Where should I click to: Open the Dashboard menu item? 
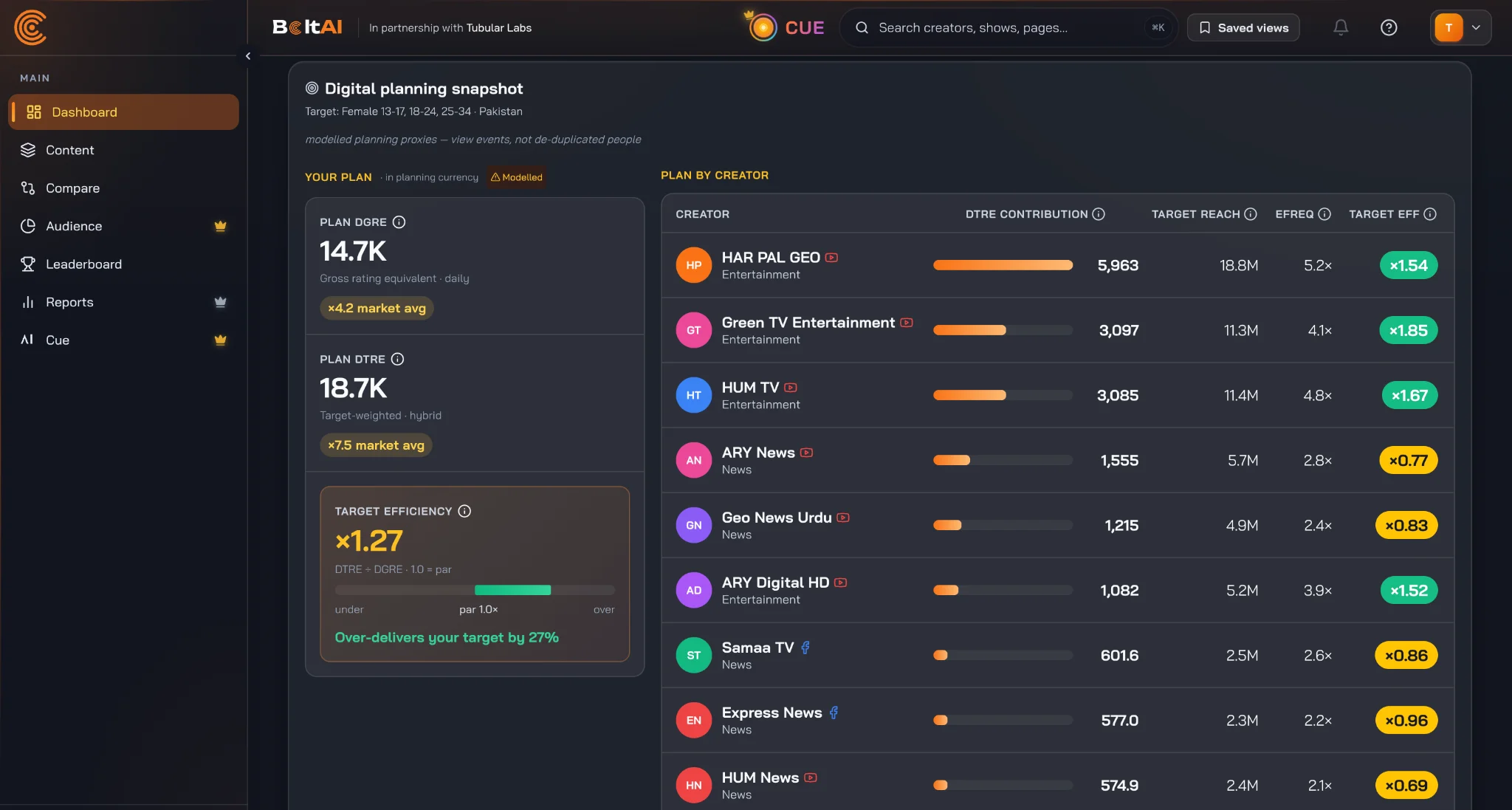pos(124,112)
